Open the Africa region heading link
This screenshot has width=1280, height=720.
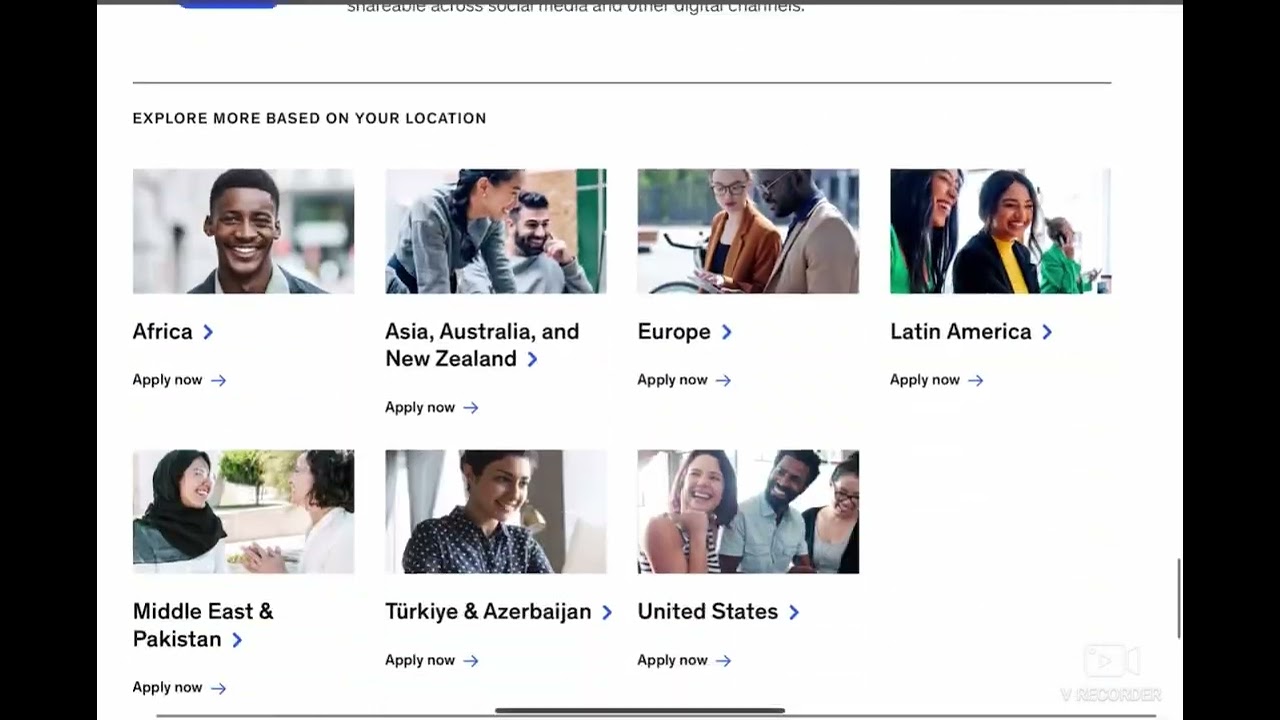pyautogui.click(x=162, y=332)
